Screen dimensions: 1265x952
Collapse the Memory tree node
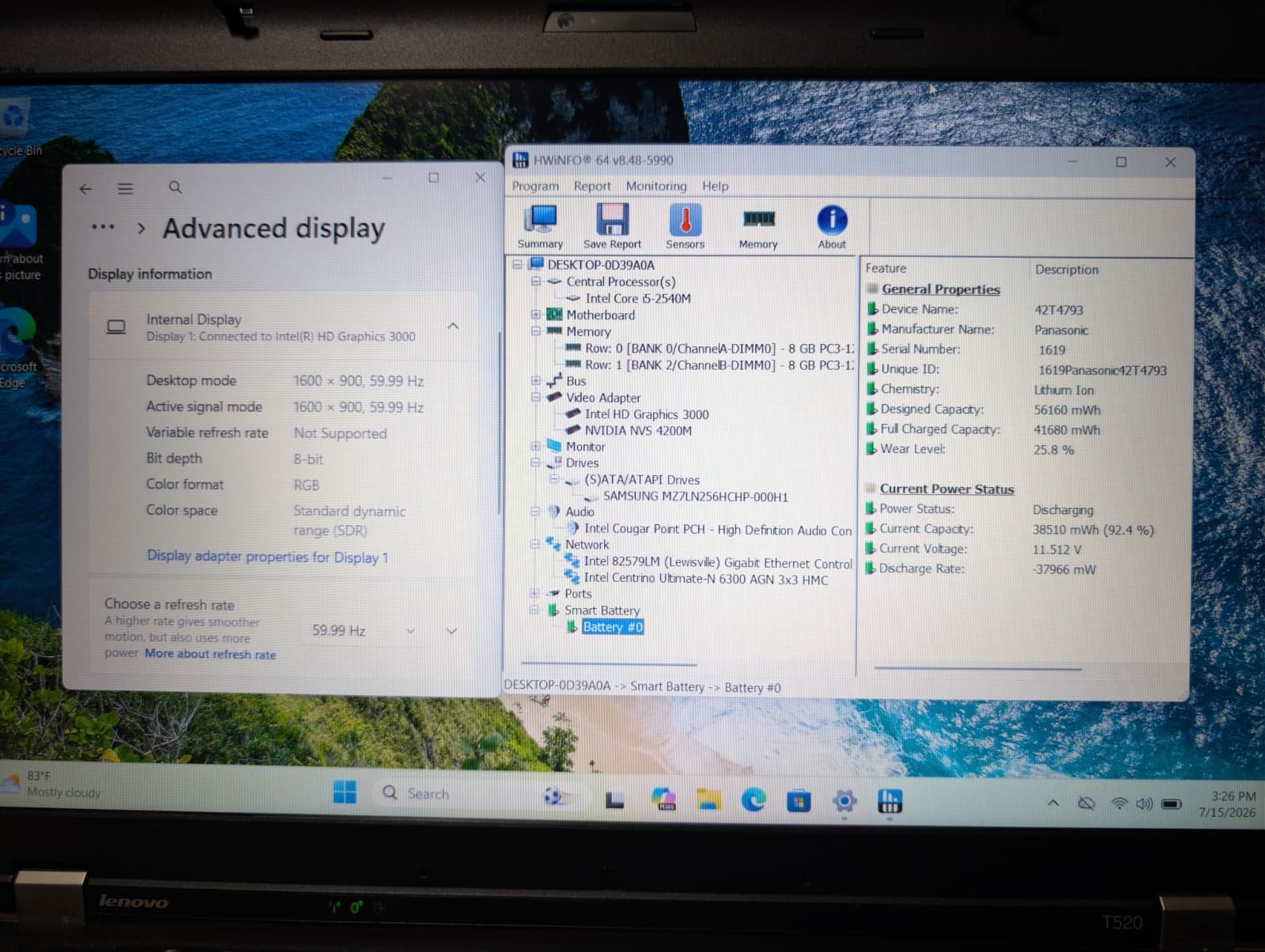536,331
